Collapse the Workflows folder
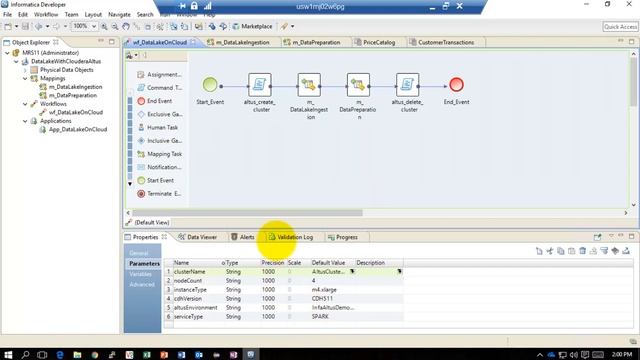The height and width of the screenshot is (360, 640). [25, 104]
